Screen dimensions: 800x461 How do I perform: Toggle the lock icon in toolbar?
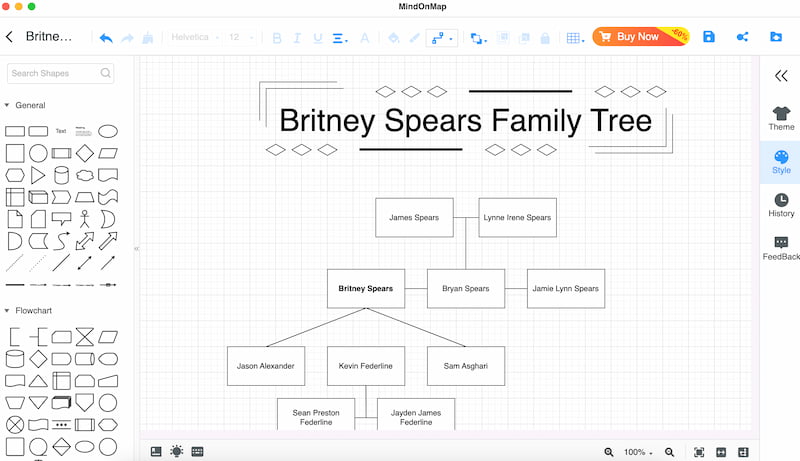pyautogui.click(x=545, y=38)
